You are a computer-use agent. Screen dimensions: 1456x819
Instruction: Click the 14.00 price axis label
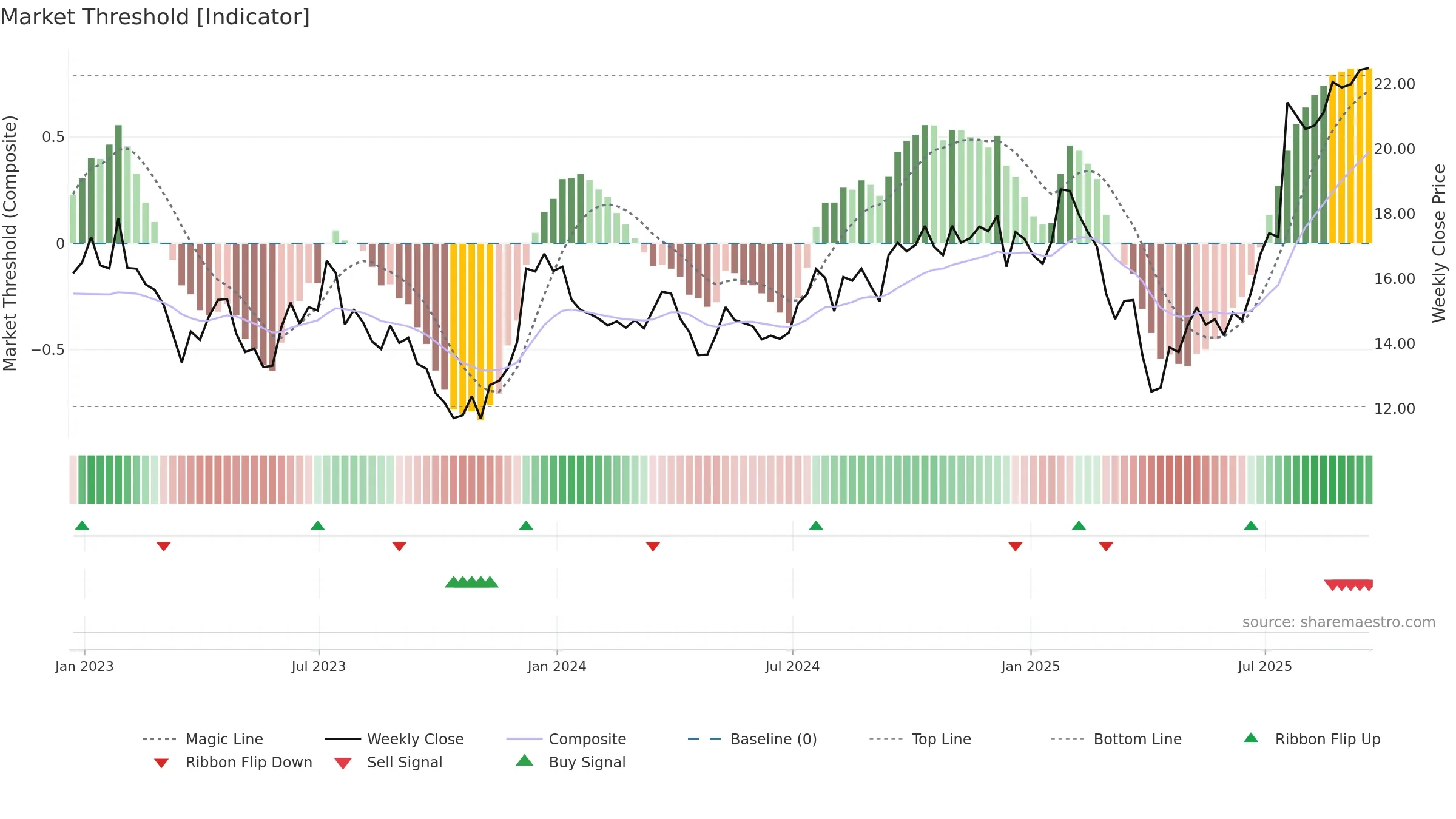[1395, 344]
